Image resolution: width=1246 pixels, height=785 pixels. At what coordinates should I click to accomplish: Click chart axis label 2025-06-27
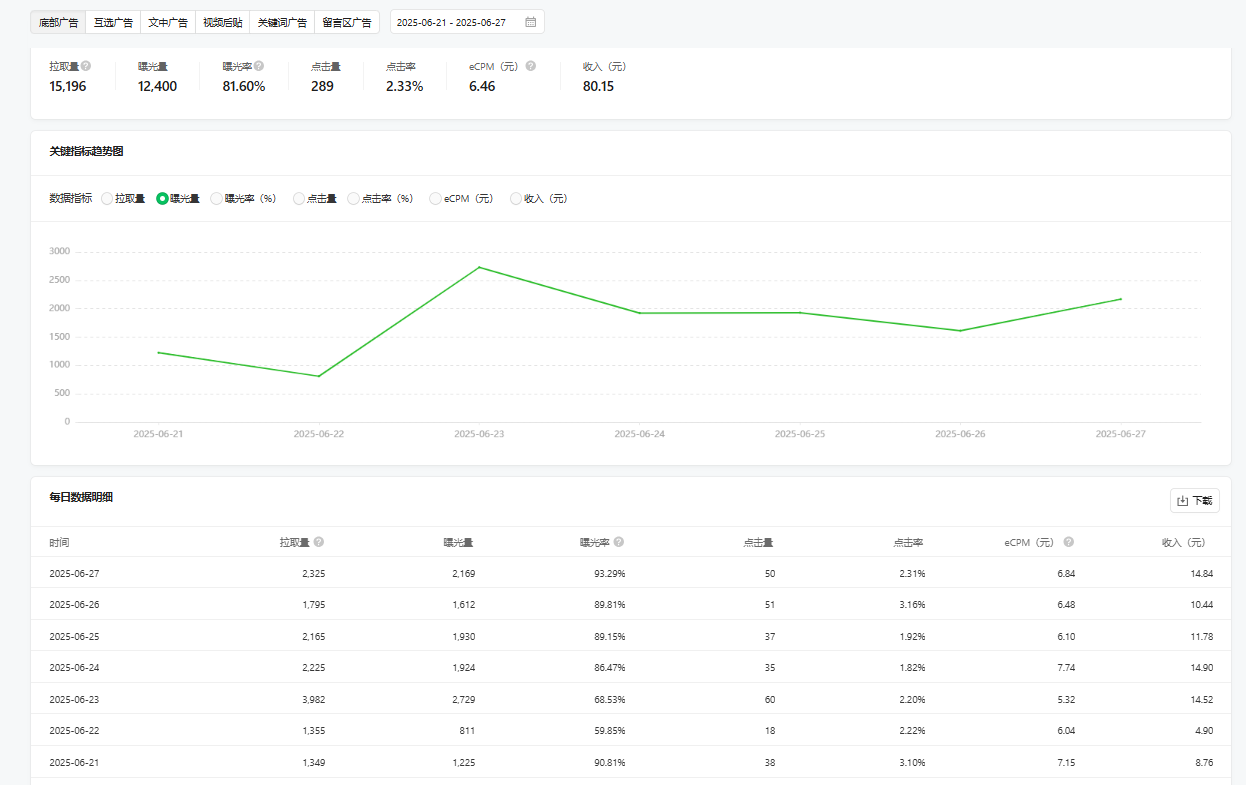[1121, 434]
